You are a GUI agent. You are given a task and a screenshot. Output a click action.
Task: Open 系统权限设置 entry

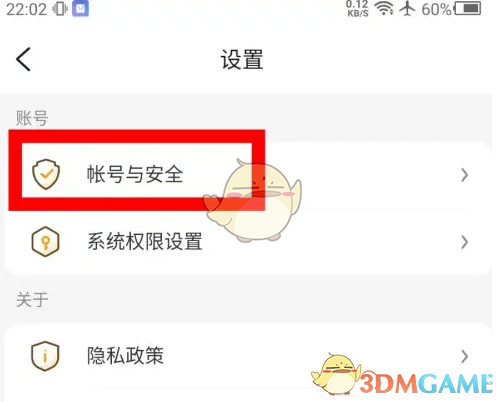[x=248, y=242]
